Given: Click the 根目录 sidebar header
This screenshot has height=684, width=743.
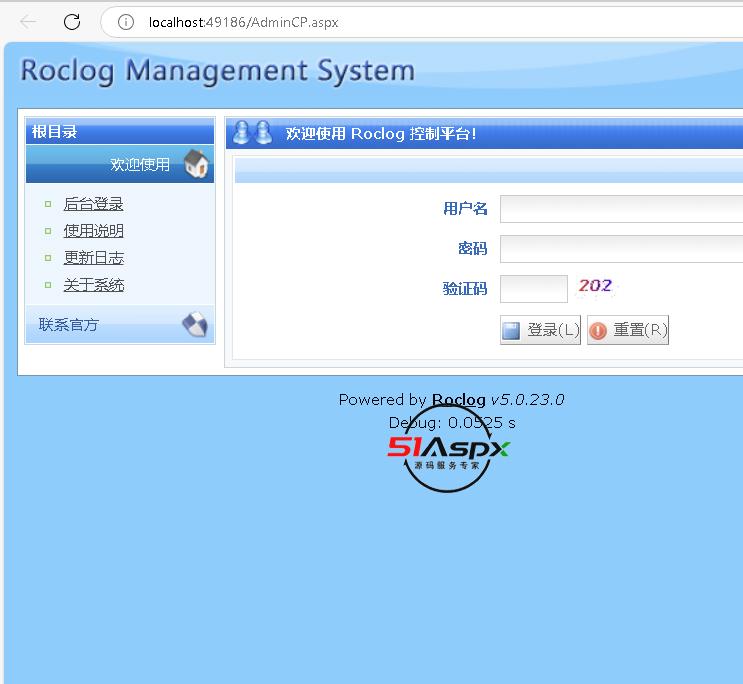Looking at the screenshot, I should [x=120, y=131].
